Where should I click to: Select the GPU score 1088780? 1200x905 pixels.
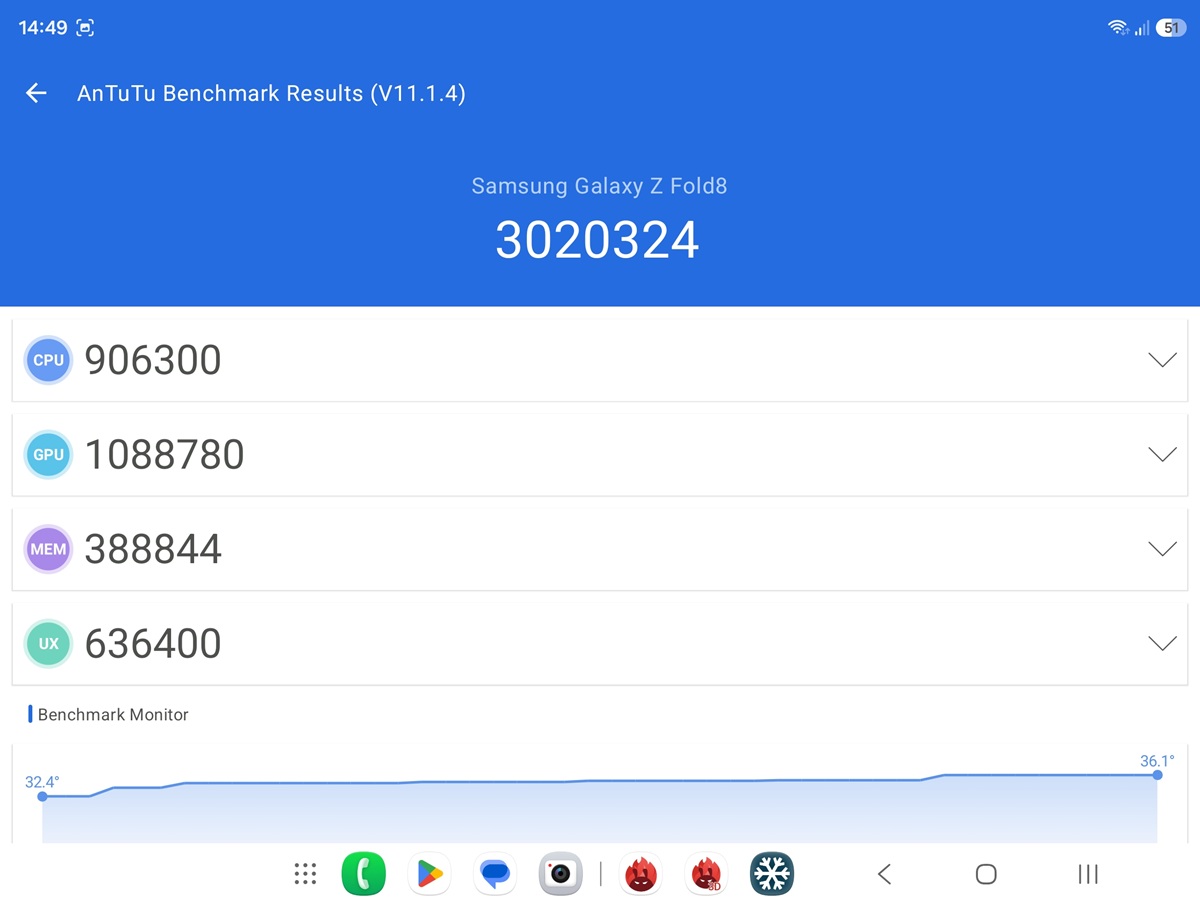[165, 455]
